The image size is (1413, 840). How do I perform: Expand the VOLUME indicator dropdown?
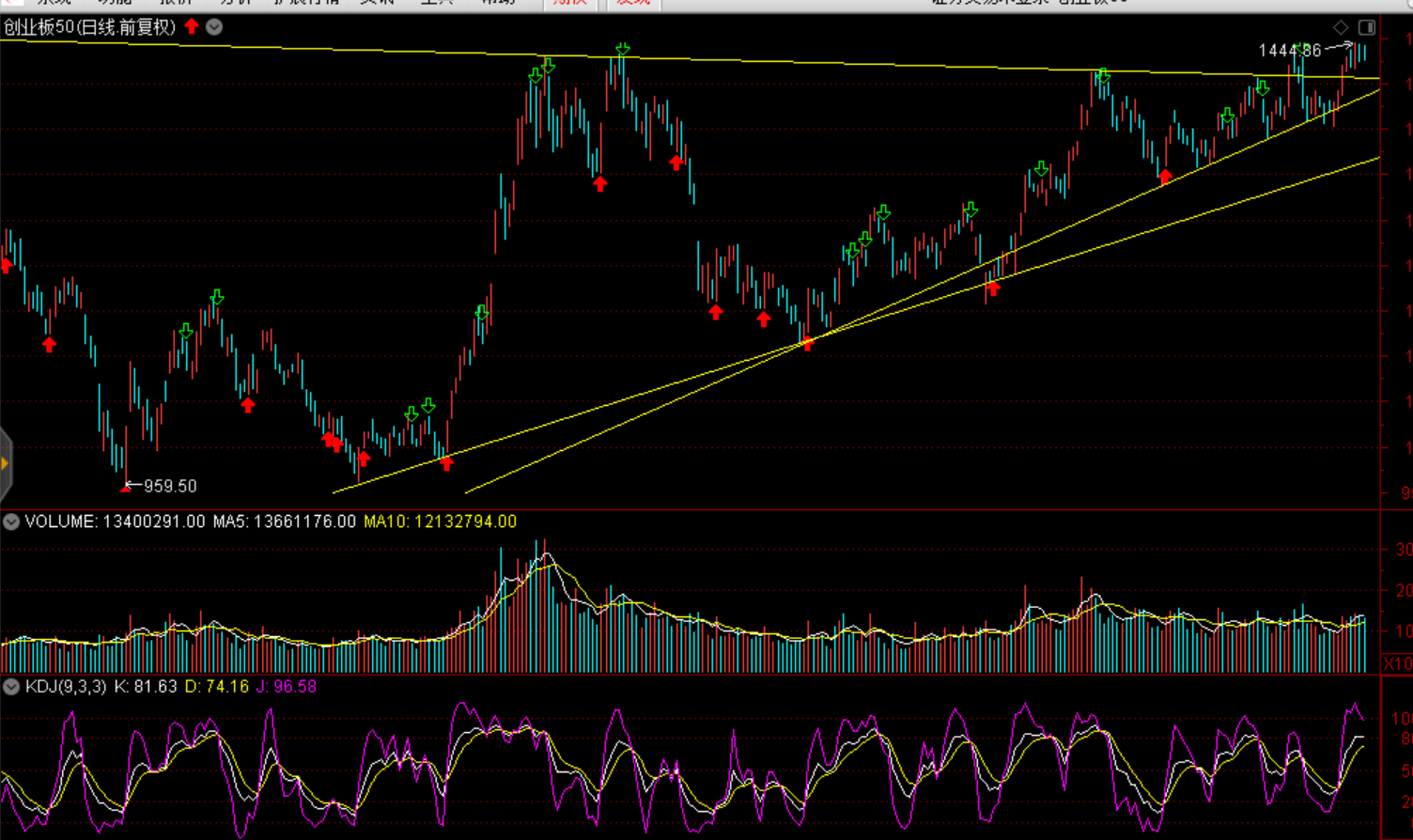pos(11,521)
